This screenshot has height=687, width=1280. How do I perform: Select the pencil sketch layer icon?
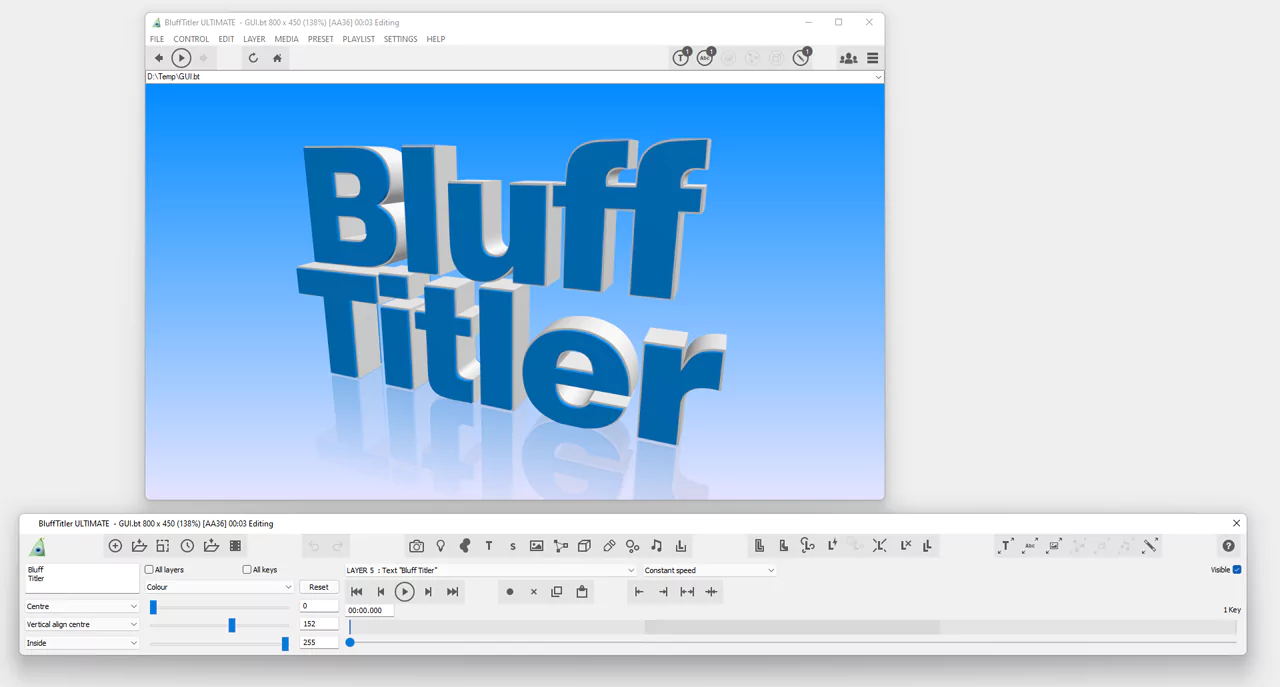608,545
